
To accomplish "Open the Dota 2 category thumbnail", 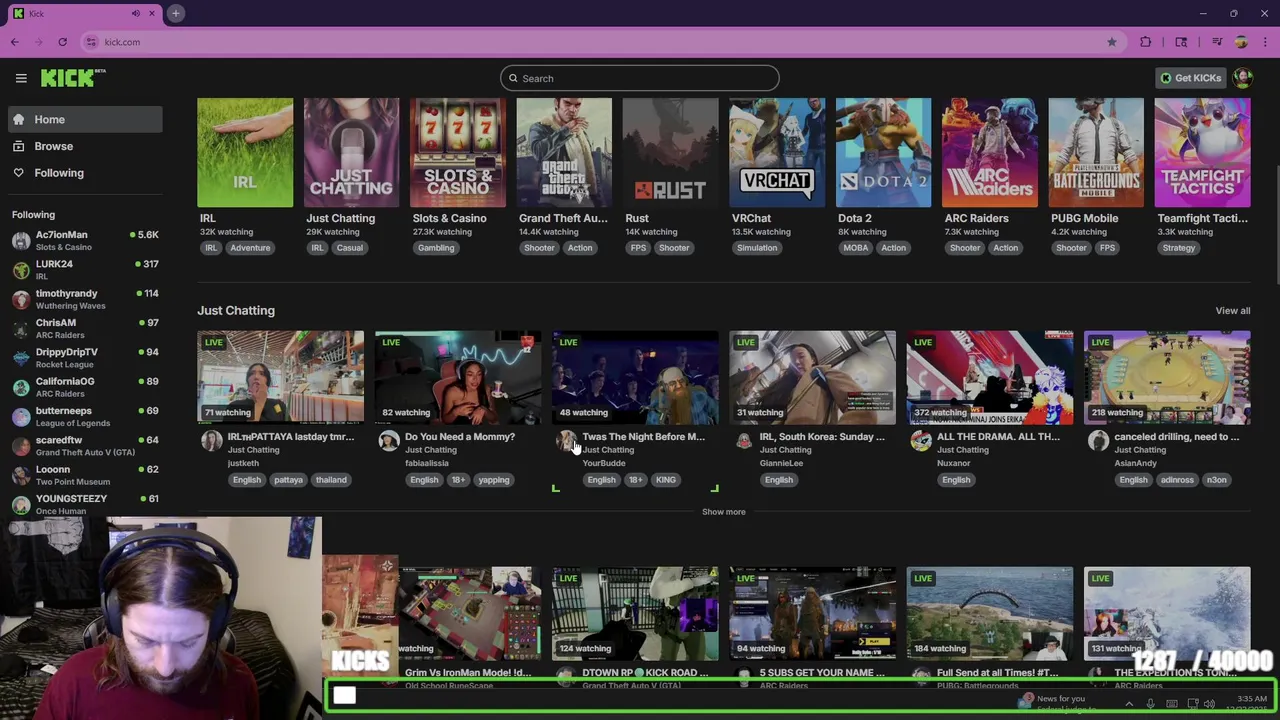I will [x=883, y=152].
